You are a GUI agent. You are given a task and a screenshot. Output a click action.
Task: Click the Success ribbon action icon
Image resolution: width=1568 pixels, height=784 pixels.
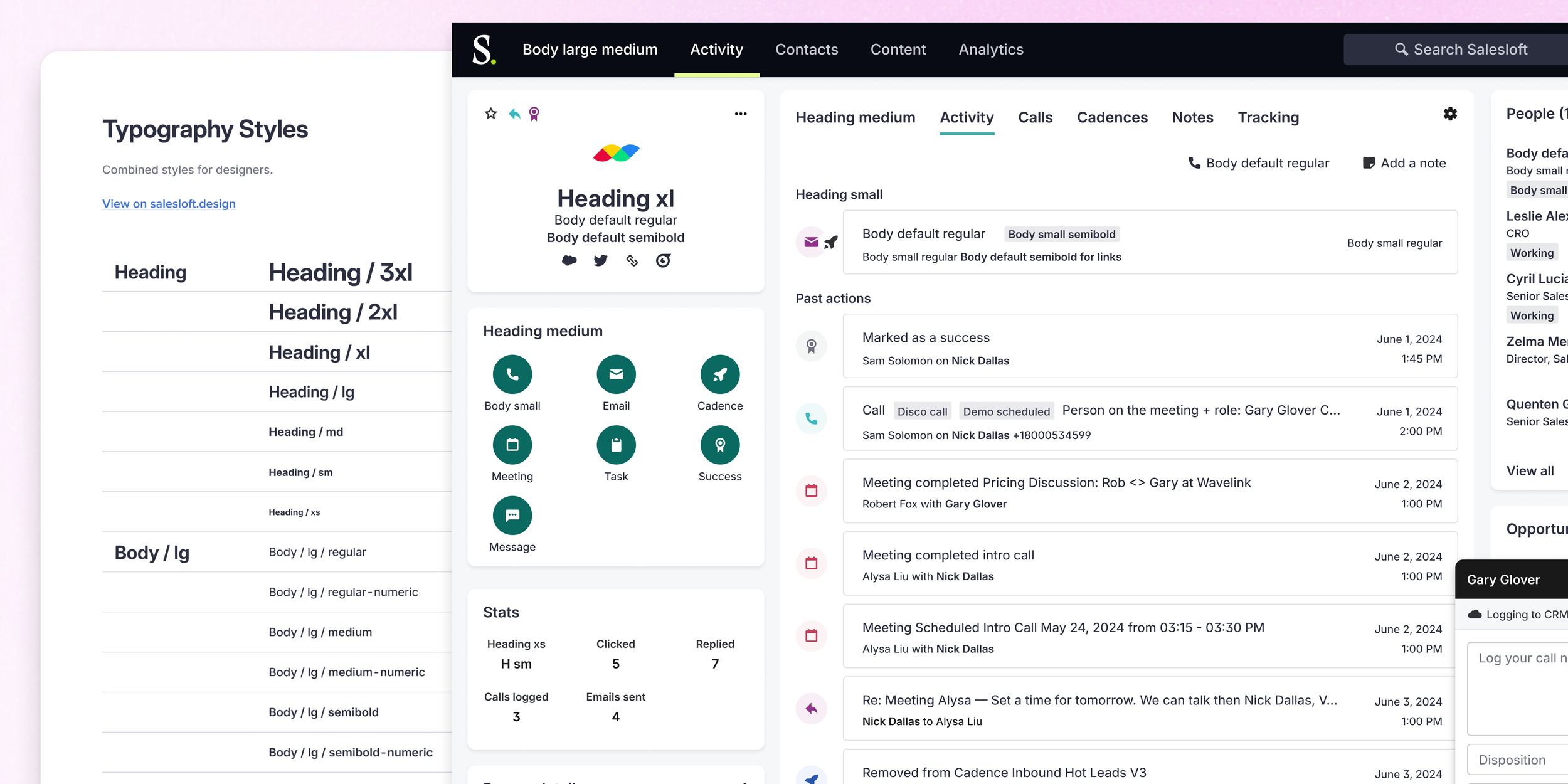tap(719, 445)
